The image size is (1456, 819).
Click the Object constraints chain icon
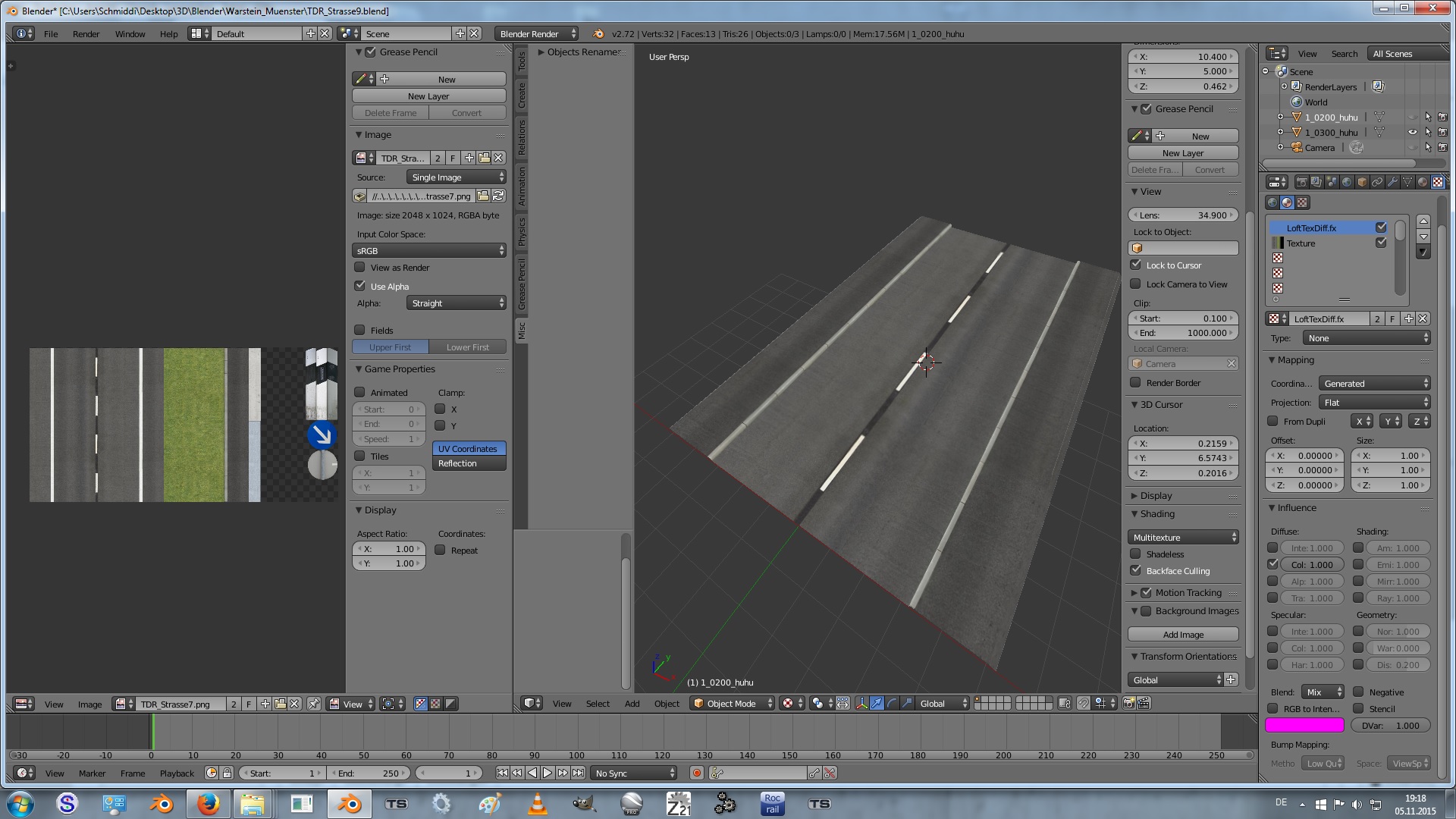click(1377, 182)
